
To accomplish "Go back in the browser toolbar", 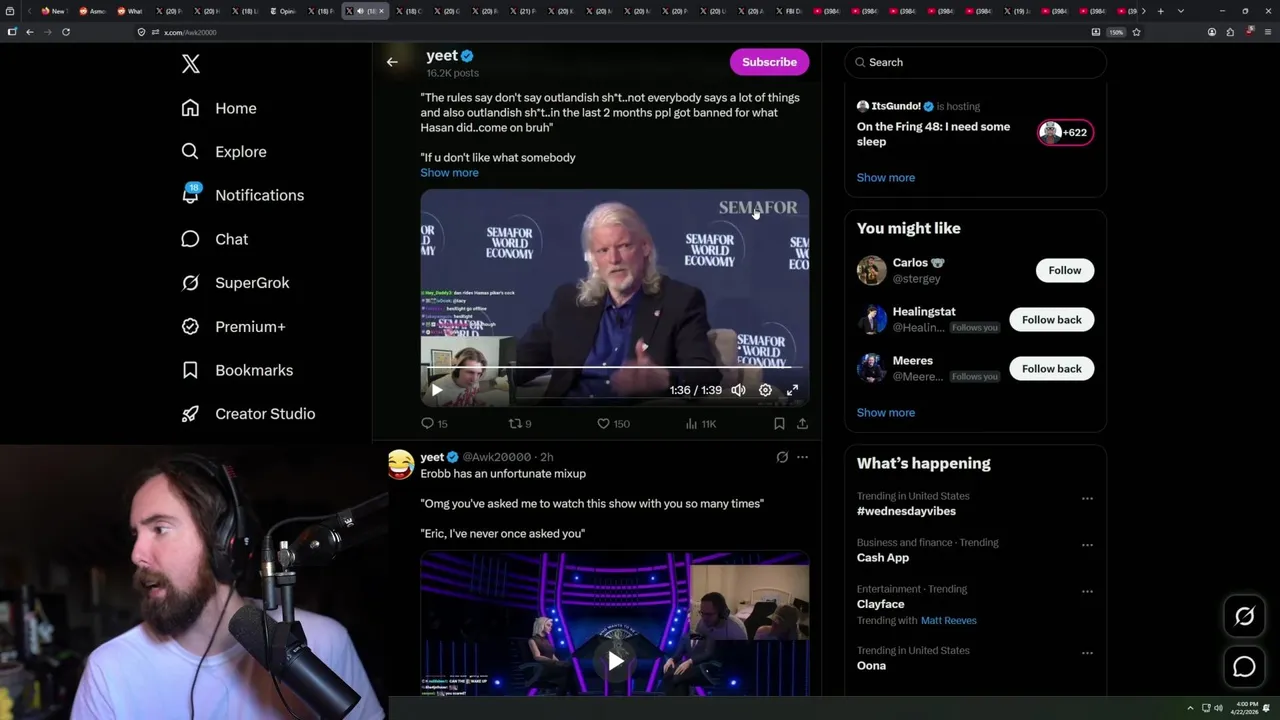I will [x=30, y=32].
